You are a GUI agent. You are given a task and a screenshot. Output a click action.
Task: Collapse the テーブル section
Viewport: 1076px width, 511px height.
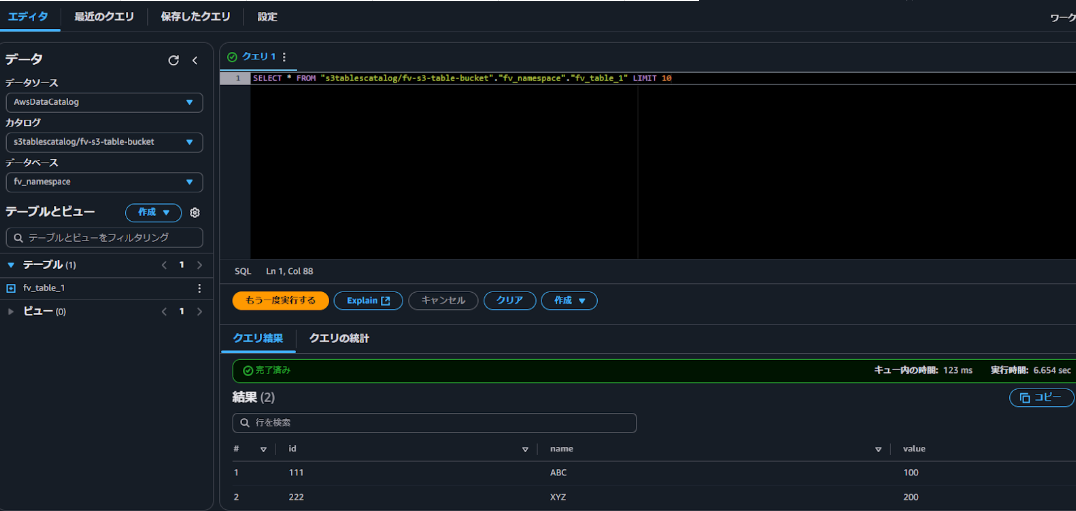point(11,265)
